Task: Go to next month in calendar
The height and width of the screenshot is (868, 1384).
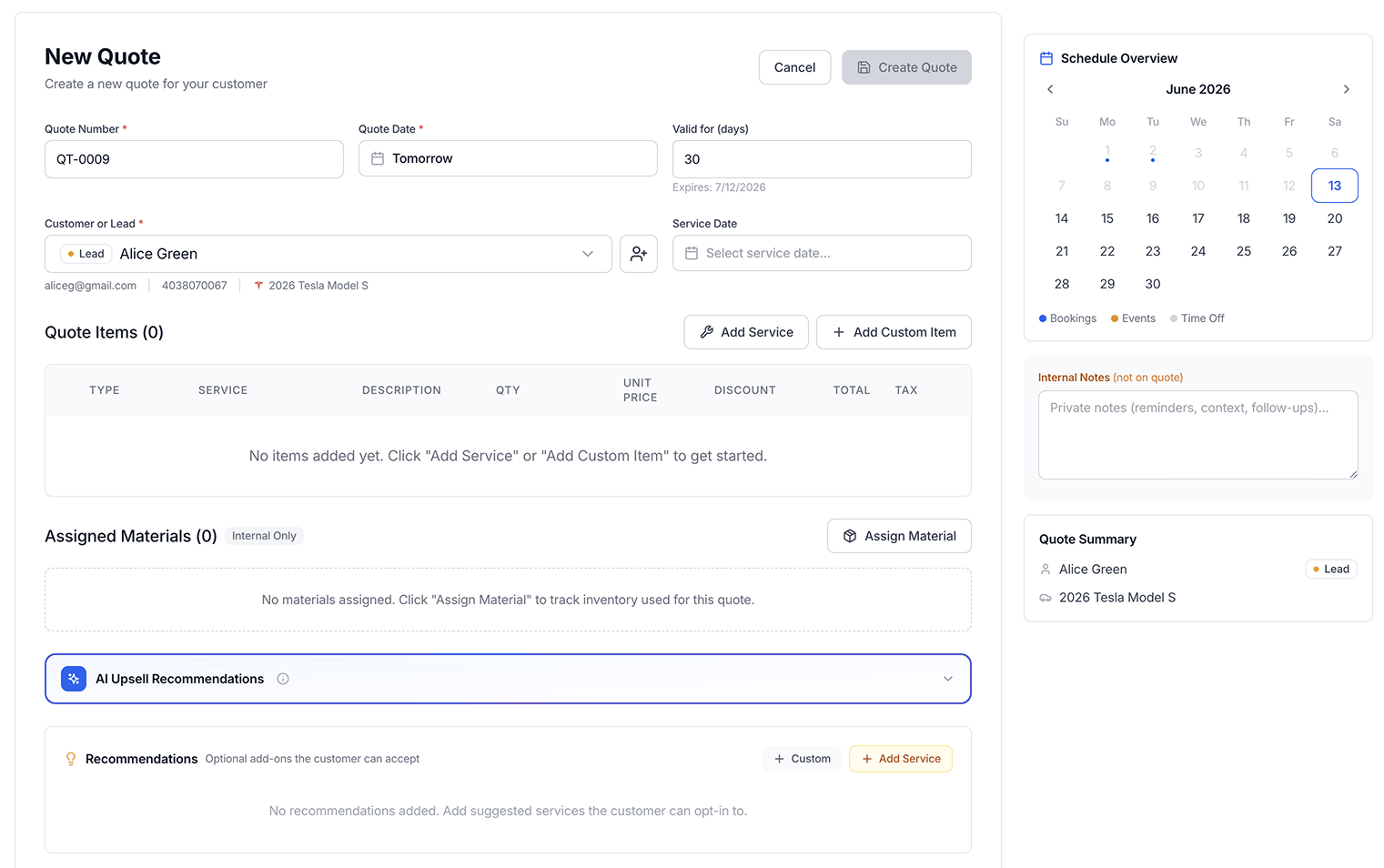Action: point(1347,89)
